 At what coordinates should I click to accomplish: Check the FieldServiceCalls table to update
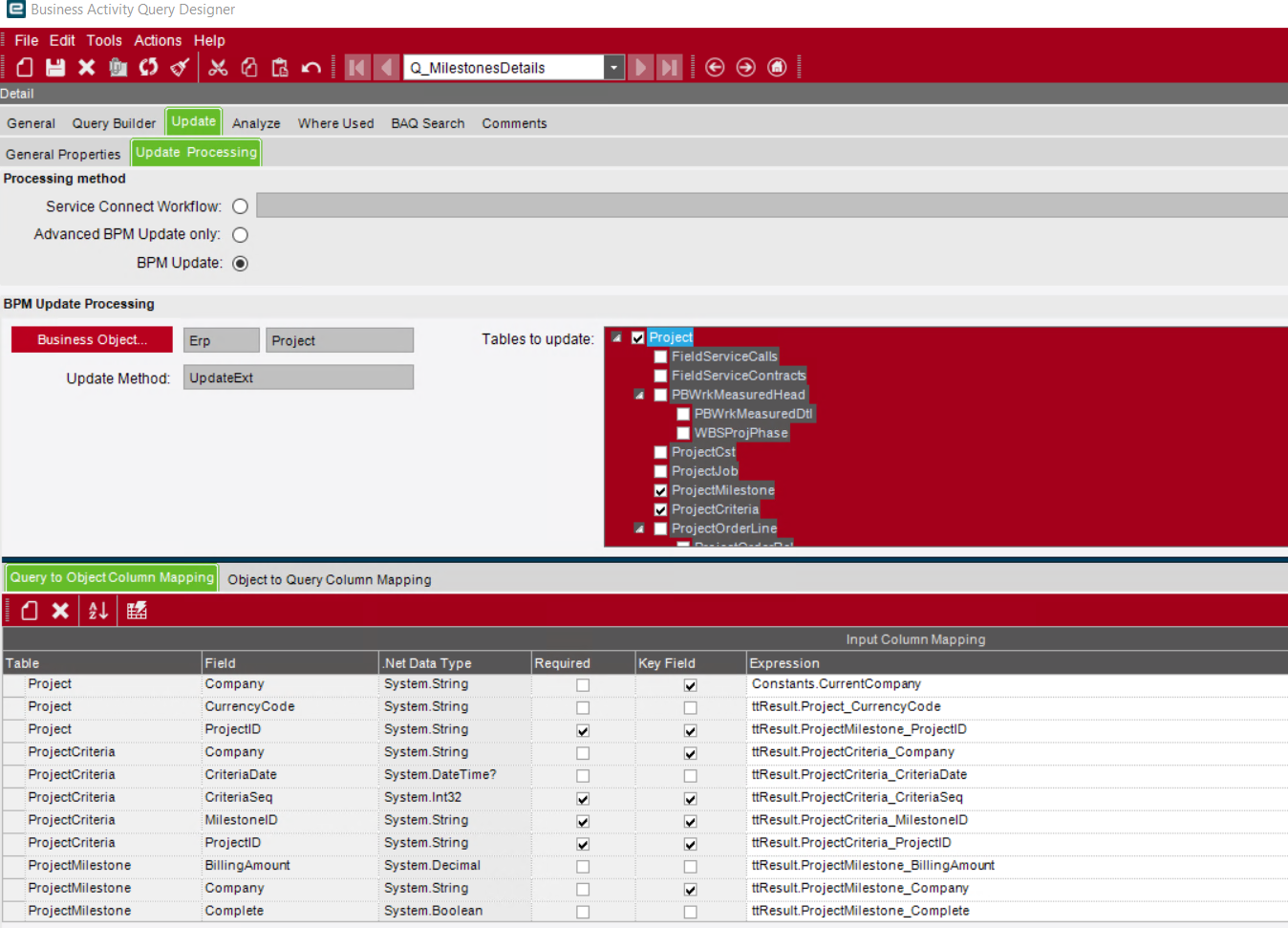[660, 356]
